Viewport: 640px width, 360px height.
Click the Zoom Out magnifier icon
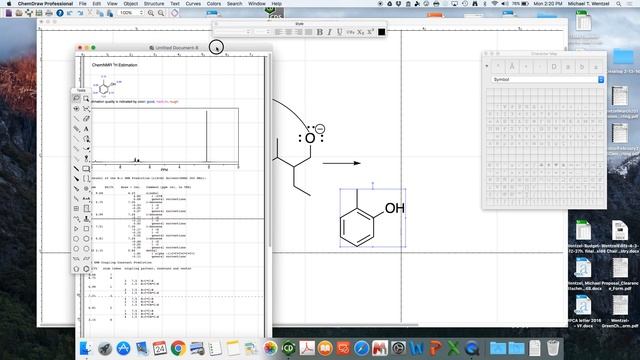(161, 13)
